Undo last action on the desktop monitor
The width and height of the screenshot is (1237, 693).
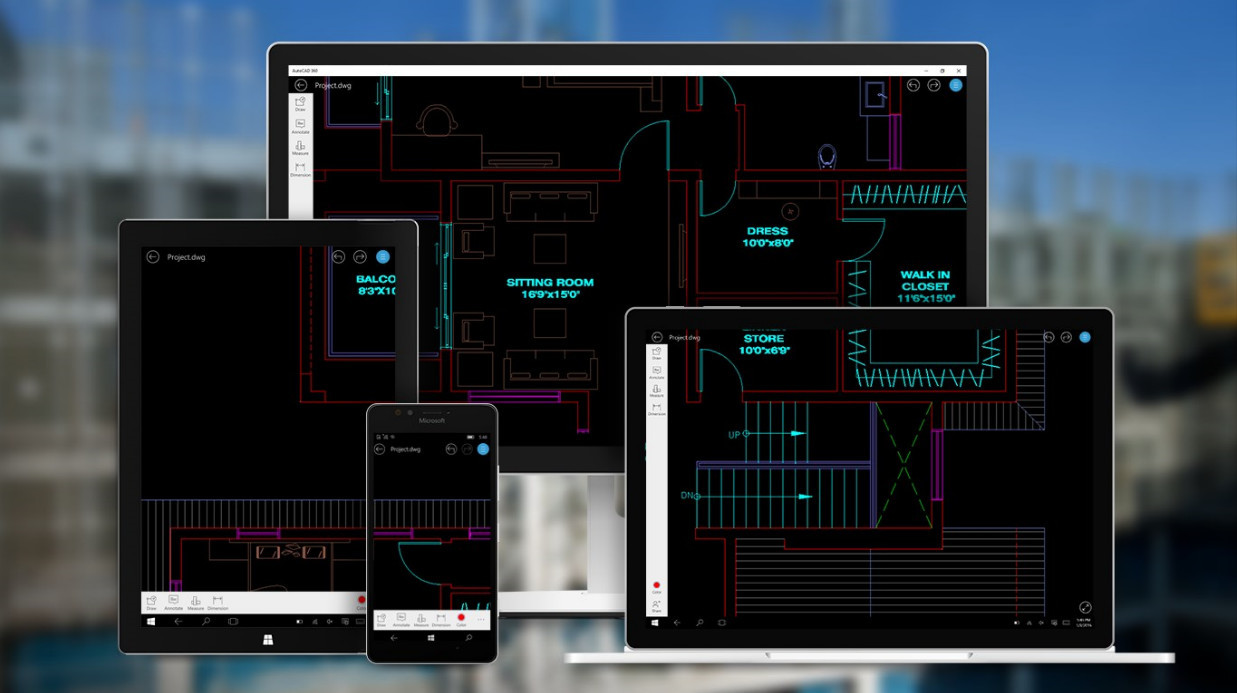(913, 85)
